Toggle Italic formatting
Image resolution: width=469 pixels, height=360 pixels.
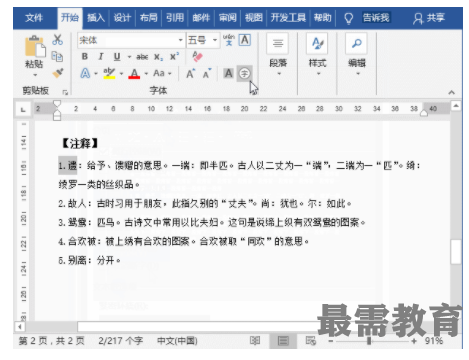pyautogui.click(x=101, y=57)
